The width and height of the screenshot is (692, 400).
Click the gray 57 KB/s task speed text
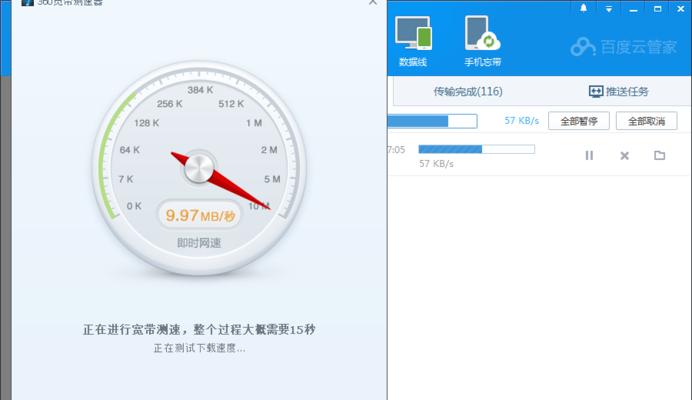pos(436,164)
